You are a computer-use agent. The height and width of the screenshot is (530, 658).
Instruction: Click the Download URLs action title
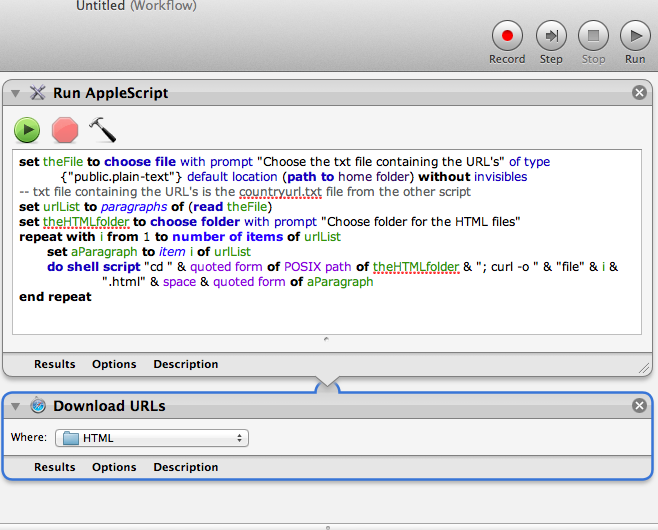[x=109, y=406]
